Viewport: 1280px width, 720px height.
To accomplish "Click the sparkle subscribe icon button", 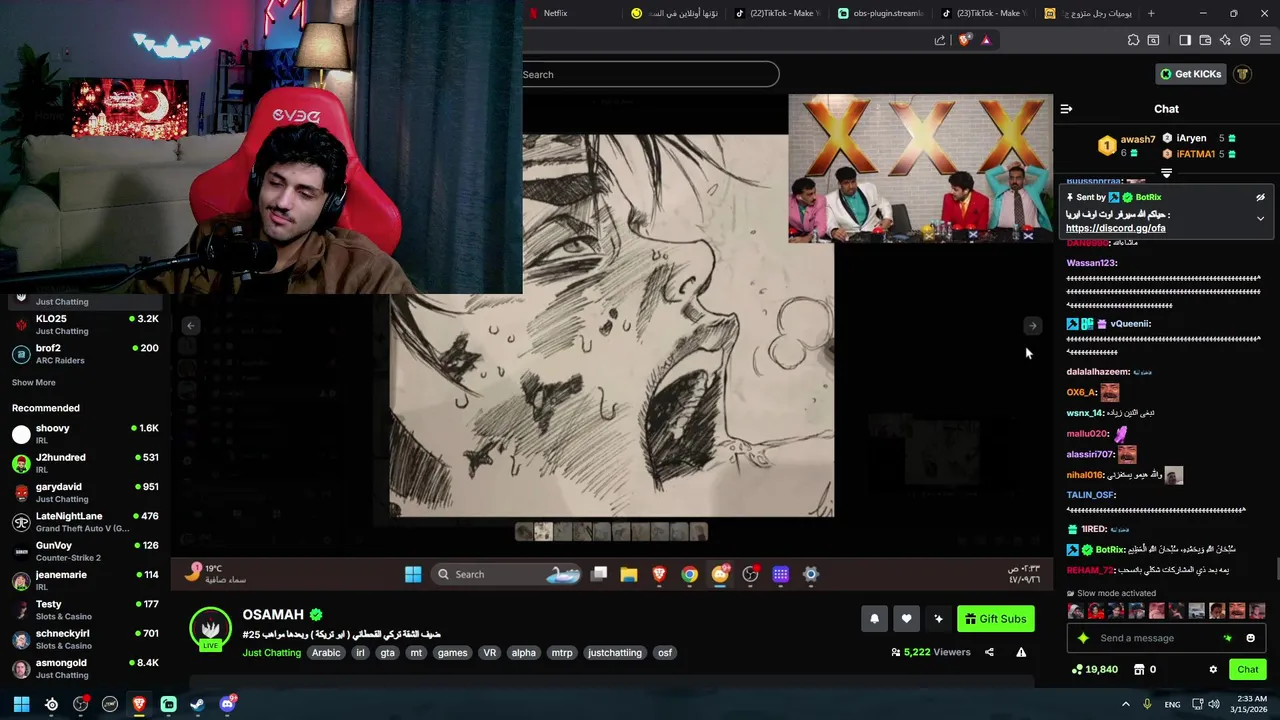I will (938, 619).
